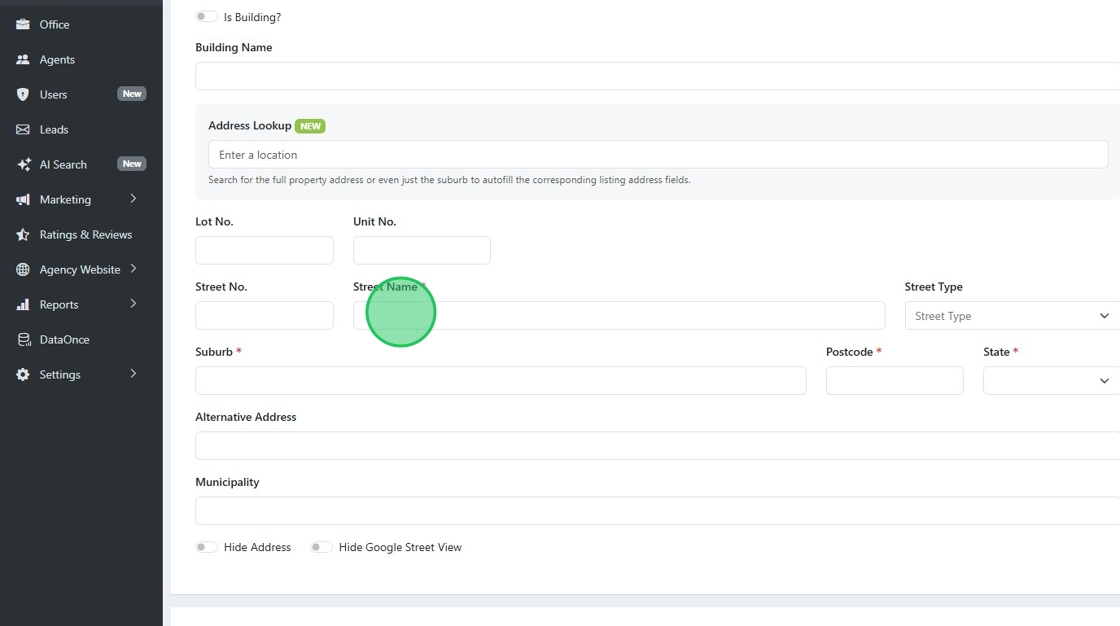This screenshot has width=1120, height=626.
Task: Enable the Hide Address switch
Action: click(x=206, y=547)
